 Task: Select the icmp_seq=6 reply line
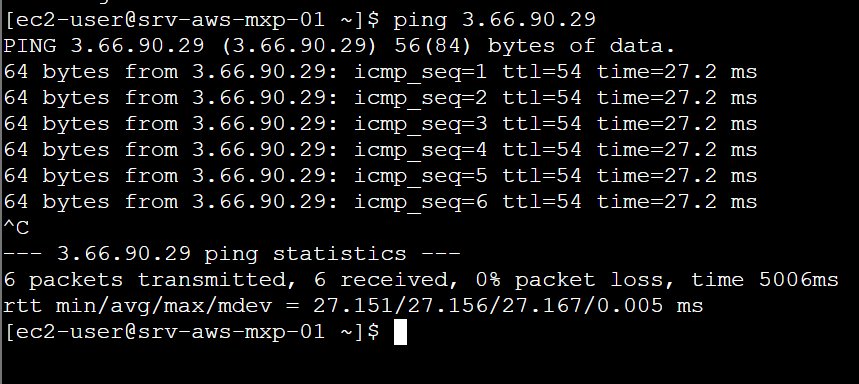point(380,202)
